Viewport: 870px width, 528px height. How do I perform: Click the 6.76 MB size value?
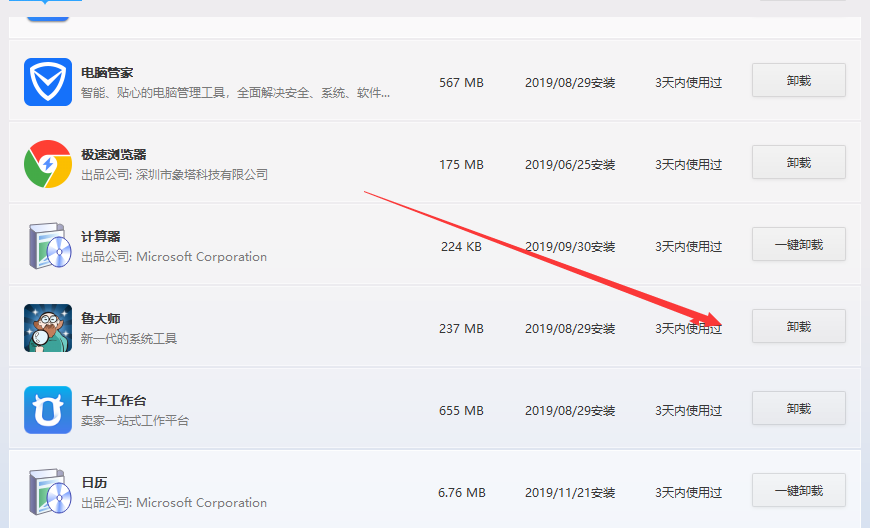[x=461, y=493]
